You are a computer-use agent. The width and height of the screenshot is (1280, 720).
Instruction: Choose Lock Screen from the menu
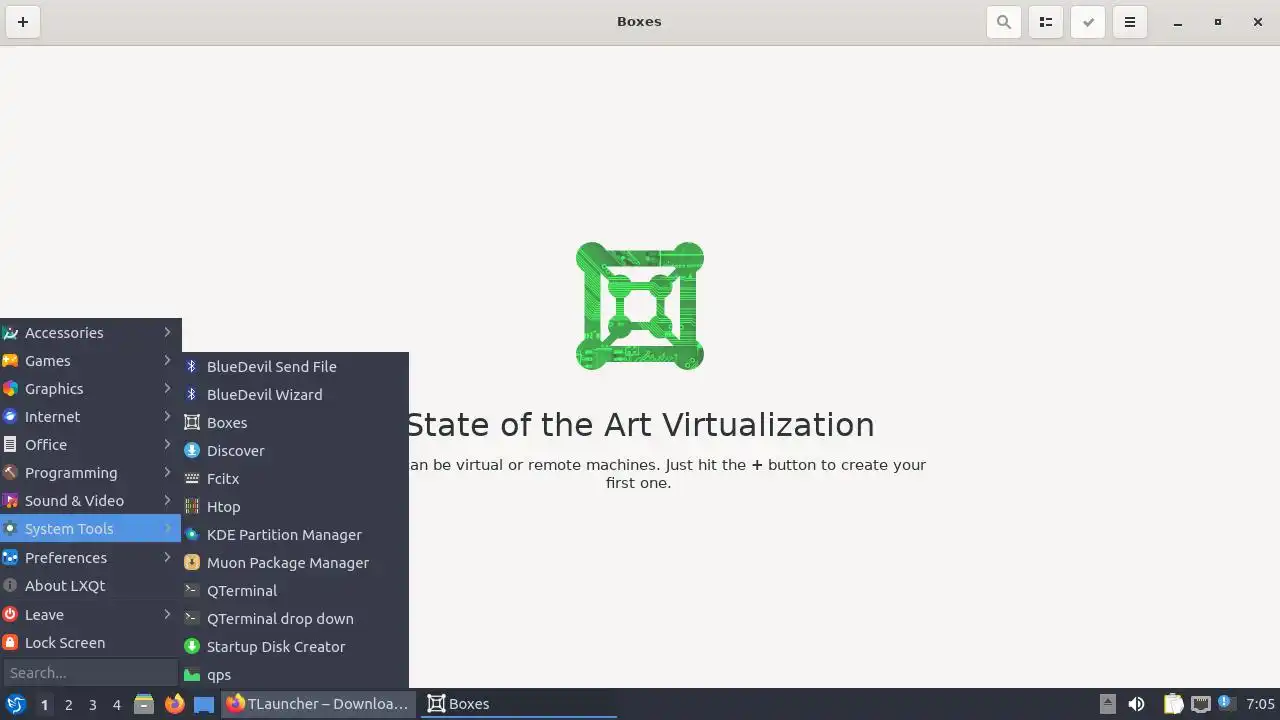90,643
